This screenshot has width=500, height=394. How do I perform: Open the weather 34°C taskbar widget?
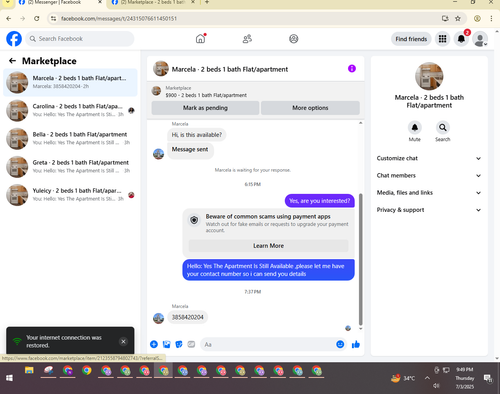click(403, 378)
